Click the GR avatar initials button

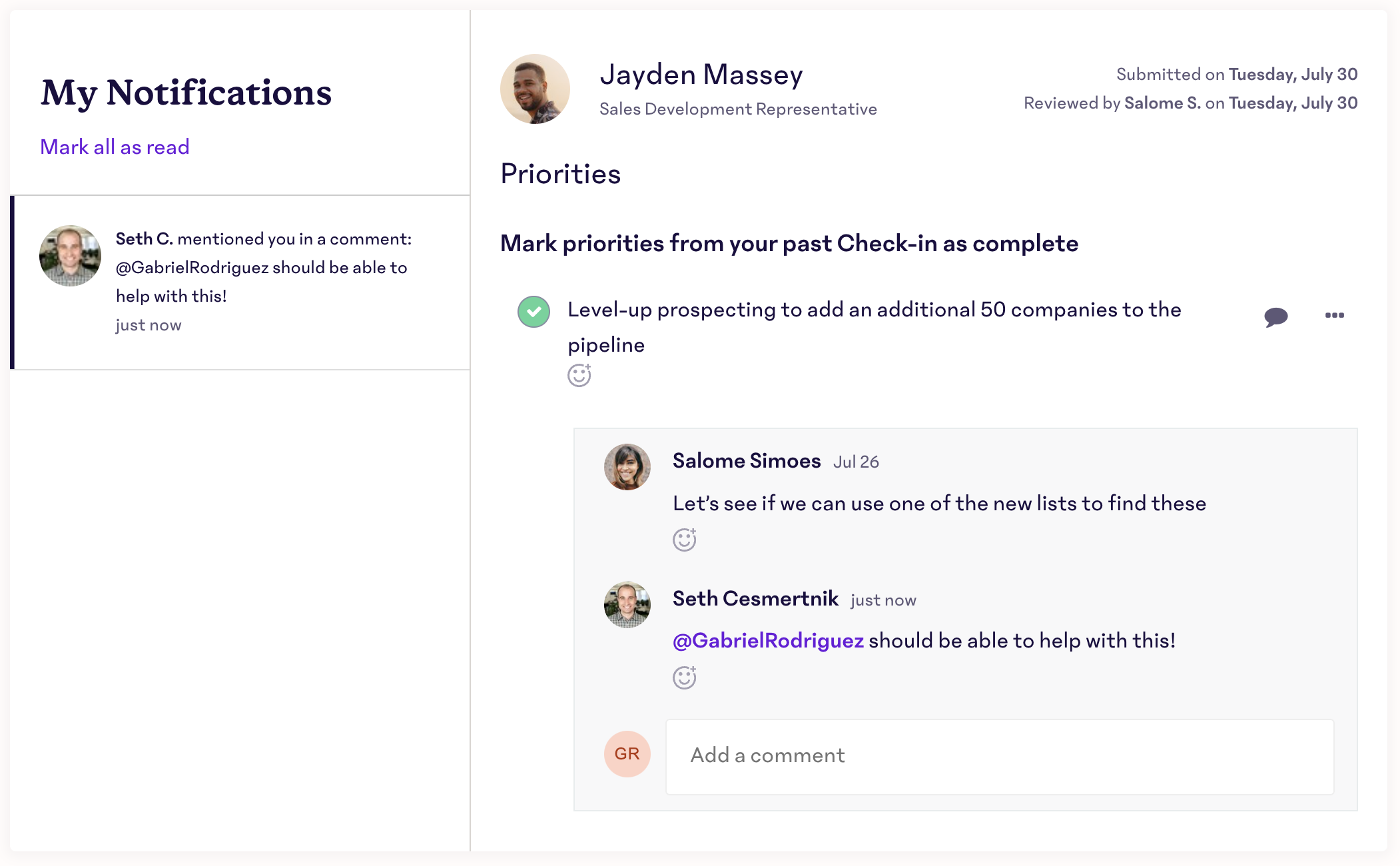pyautogui.click(x=627, y=754)
